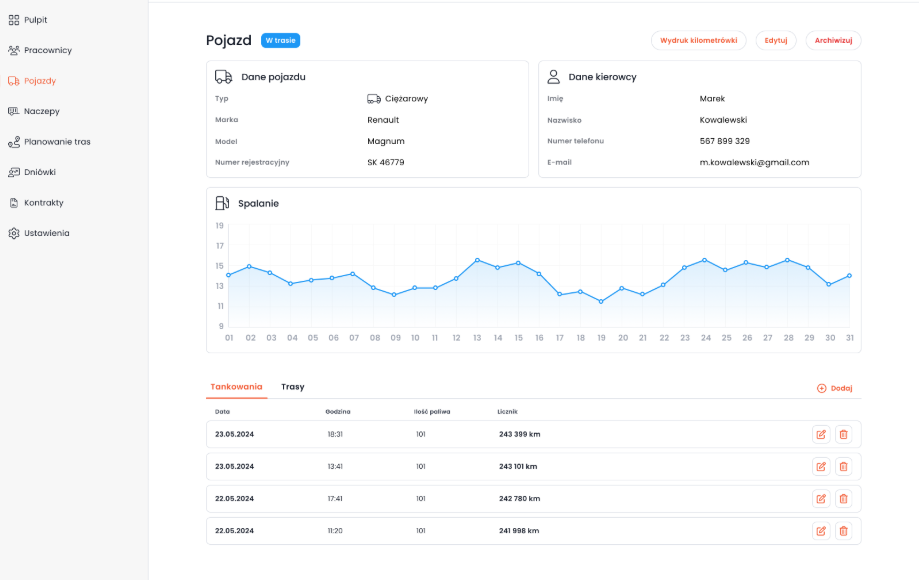Select the Naczepy trailer icon
919x580 pixels.
pos(14,111)
